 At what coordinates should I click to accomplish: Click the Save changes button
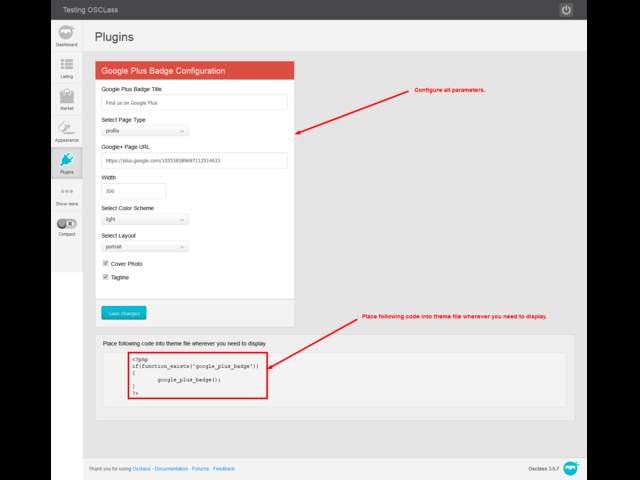tap(124, 313)
